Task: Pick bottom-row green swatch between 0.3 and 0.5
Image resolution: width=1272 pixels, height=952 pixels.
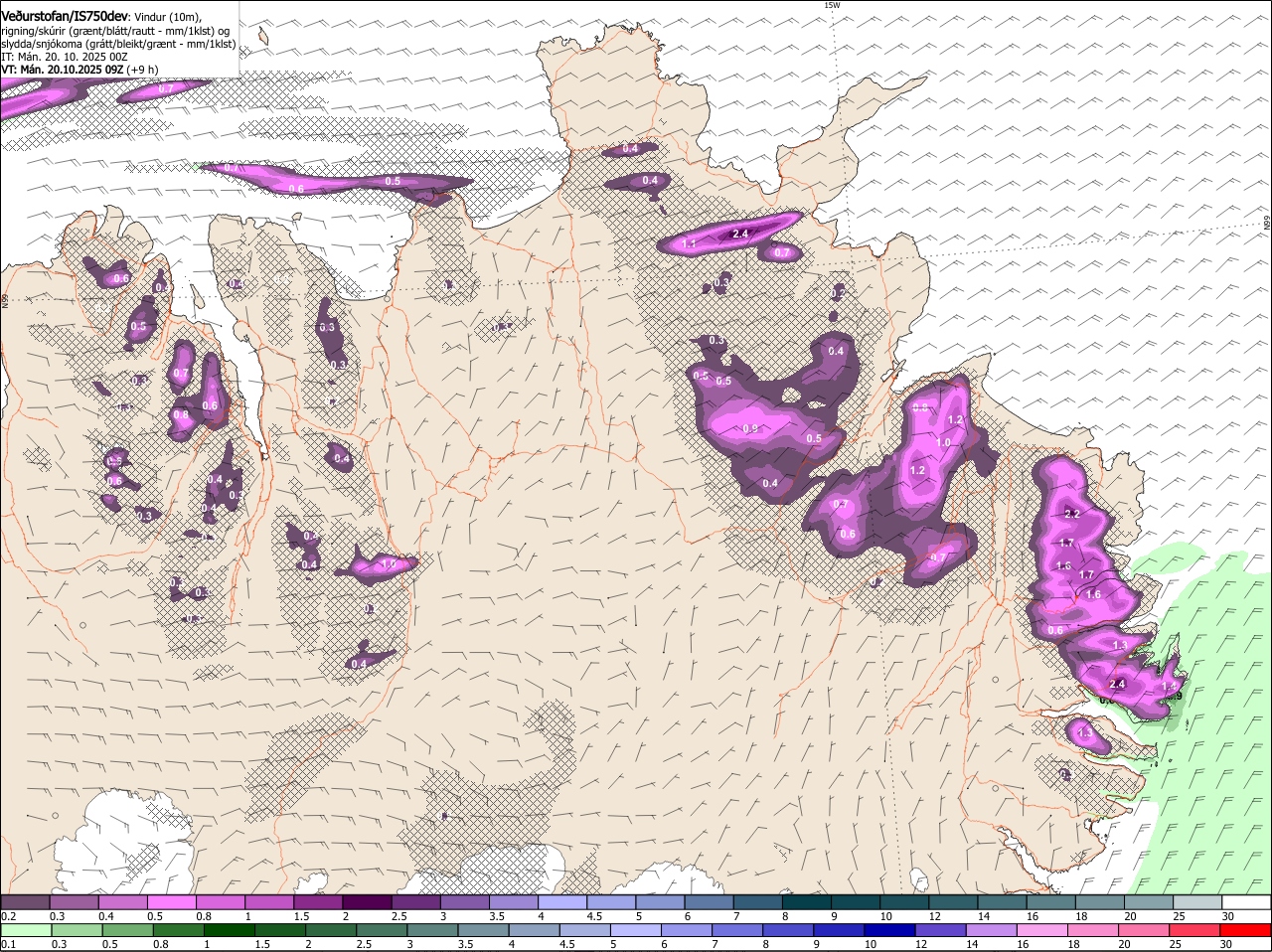Action: 77,930
